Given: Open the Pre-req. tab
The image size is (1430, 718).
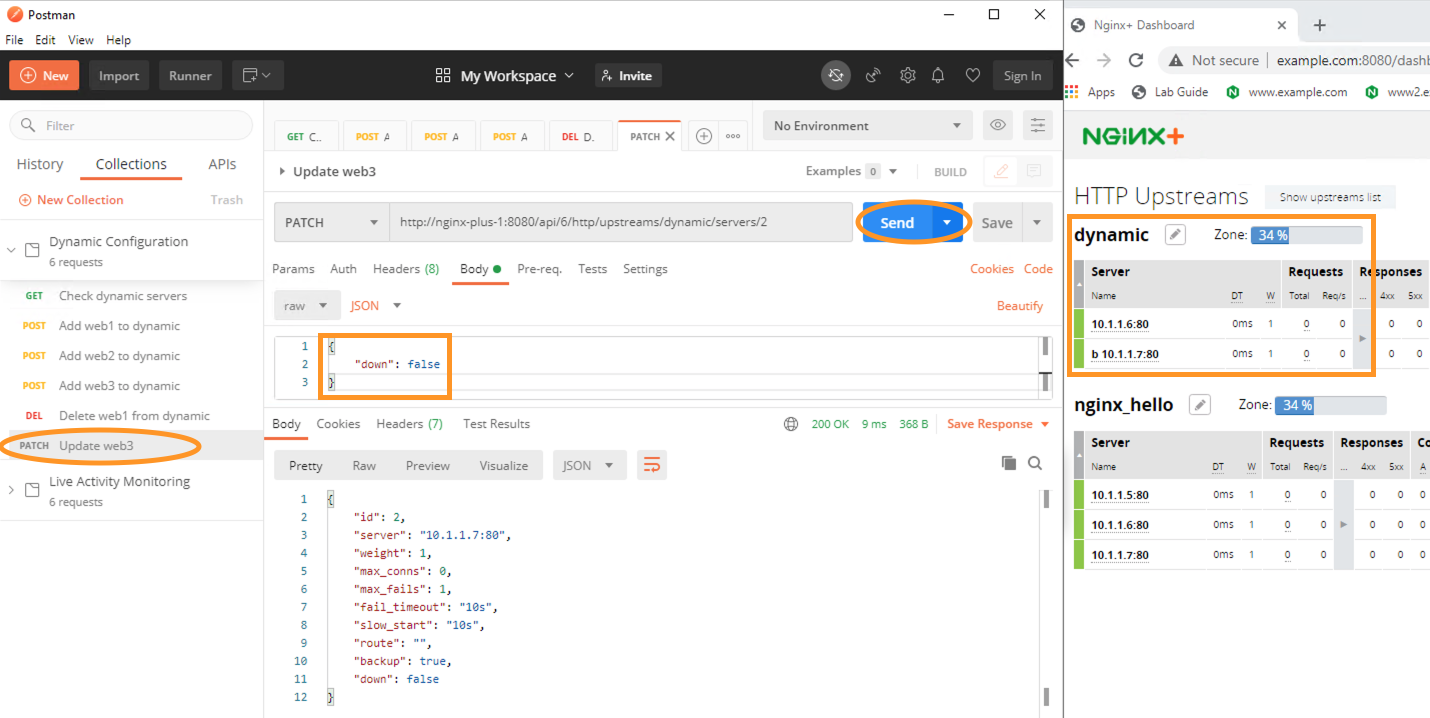Looking at the screenshot, I should pos(540,269).
